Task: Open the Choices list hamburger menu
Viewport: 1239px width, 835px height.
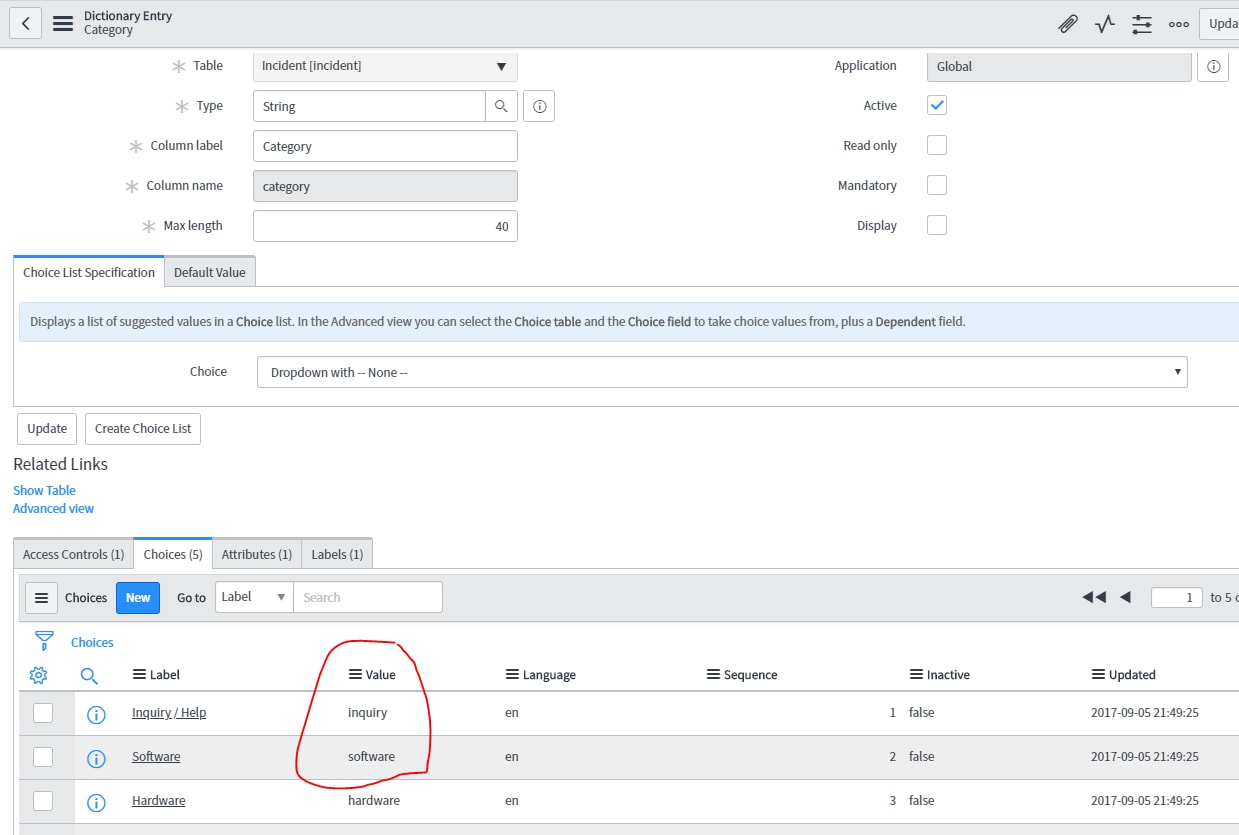Action: pyautogui.click(x=41, y=597)
